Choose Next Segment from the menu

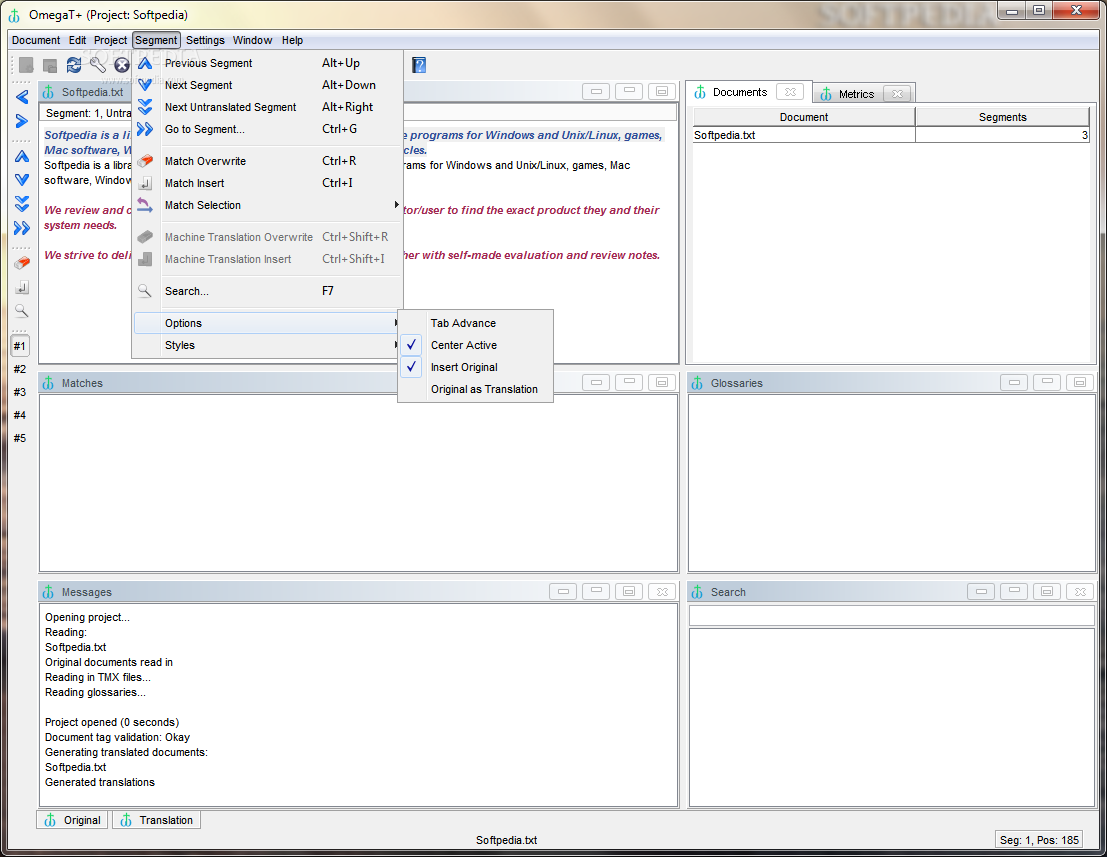tap(268, 85)
